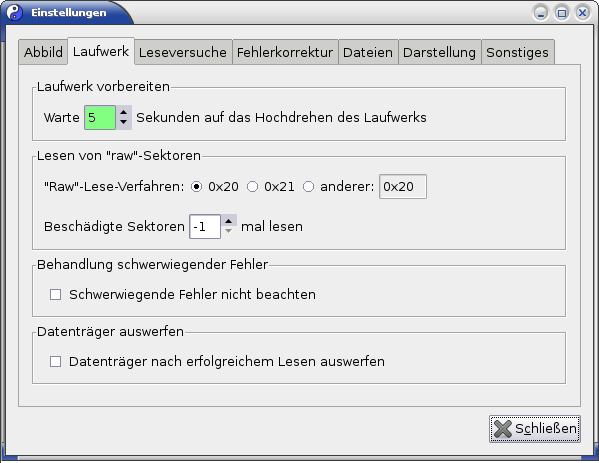Enable Schwerwiegende Fehler nicht beachten
The height and width of the screenshot is (463, 599).
[x=55, y=295]
